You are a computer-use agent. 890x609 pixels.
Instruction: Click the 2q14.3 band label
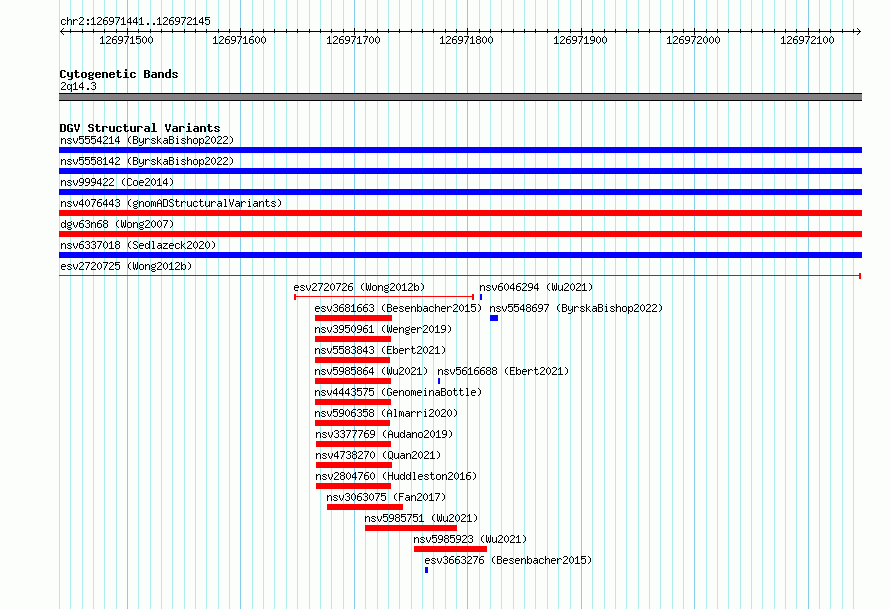point(78,86)
